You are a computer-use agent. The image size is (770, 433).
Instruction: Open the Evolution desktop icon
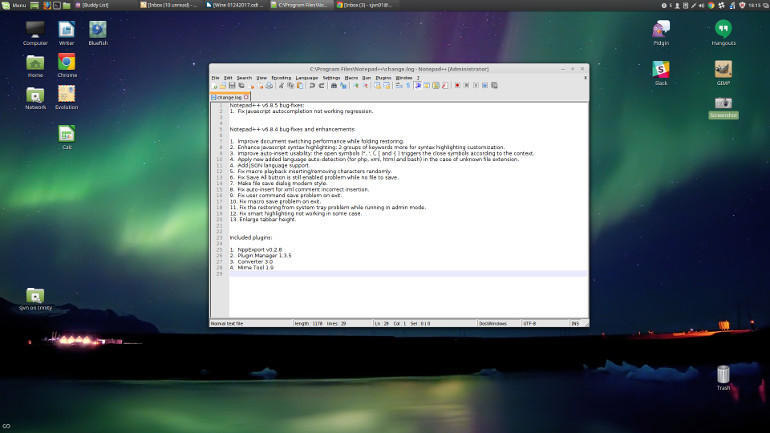[x=66, y=98]
